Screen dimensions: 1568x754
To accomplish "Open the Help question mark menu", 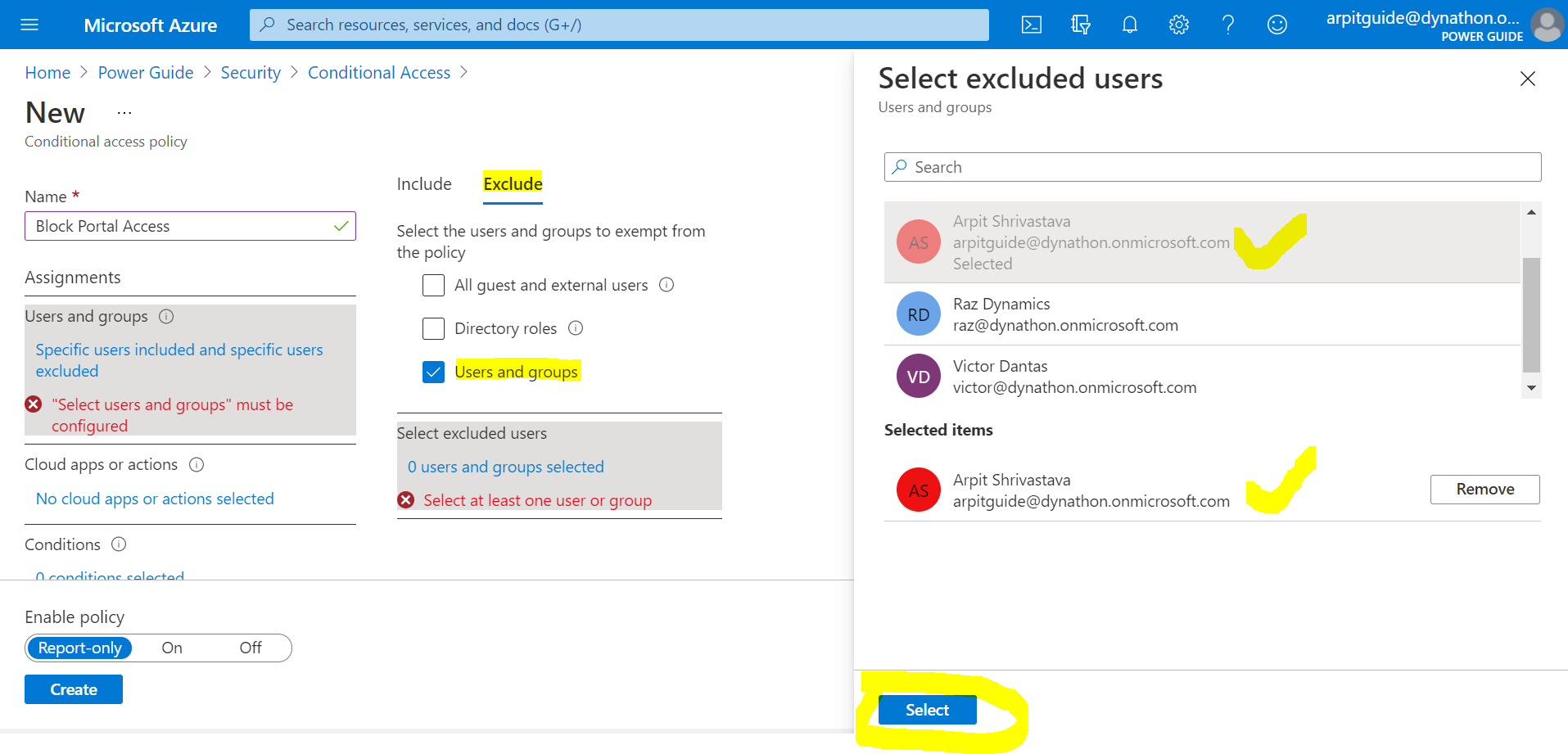I will [1228, 25].
